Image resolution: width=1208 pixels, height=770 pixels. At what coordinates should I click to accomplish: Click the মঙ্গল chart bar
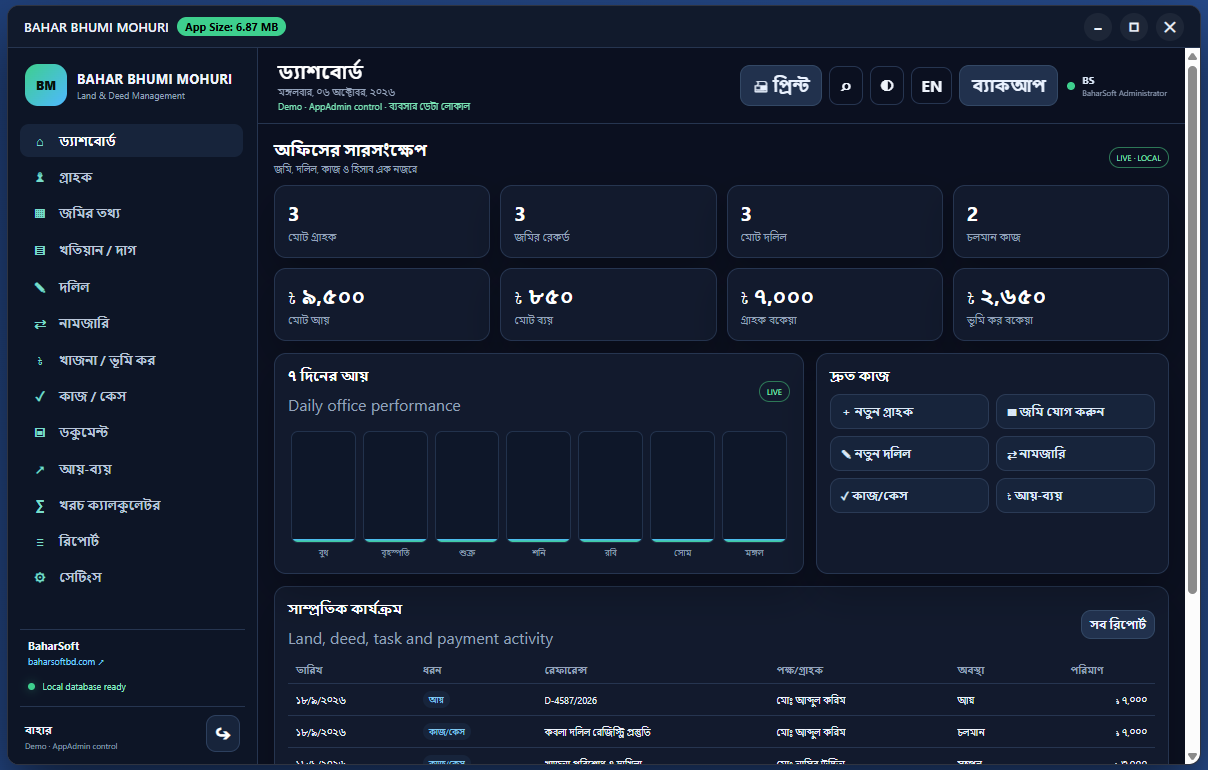754,486
